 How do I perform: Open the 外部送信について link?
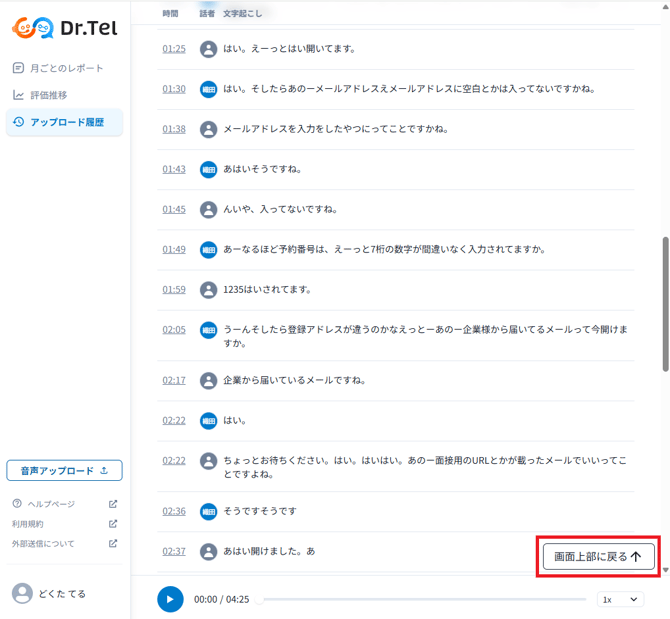point(43,544)
